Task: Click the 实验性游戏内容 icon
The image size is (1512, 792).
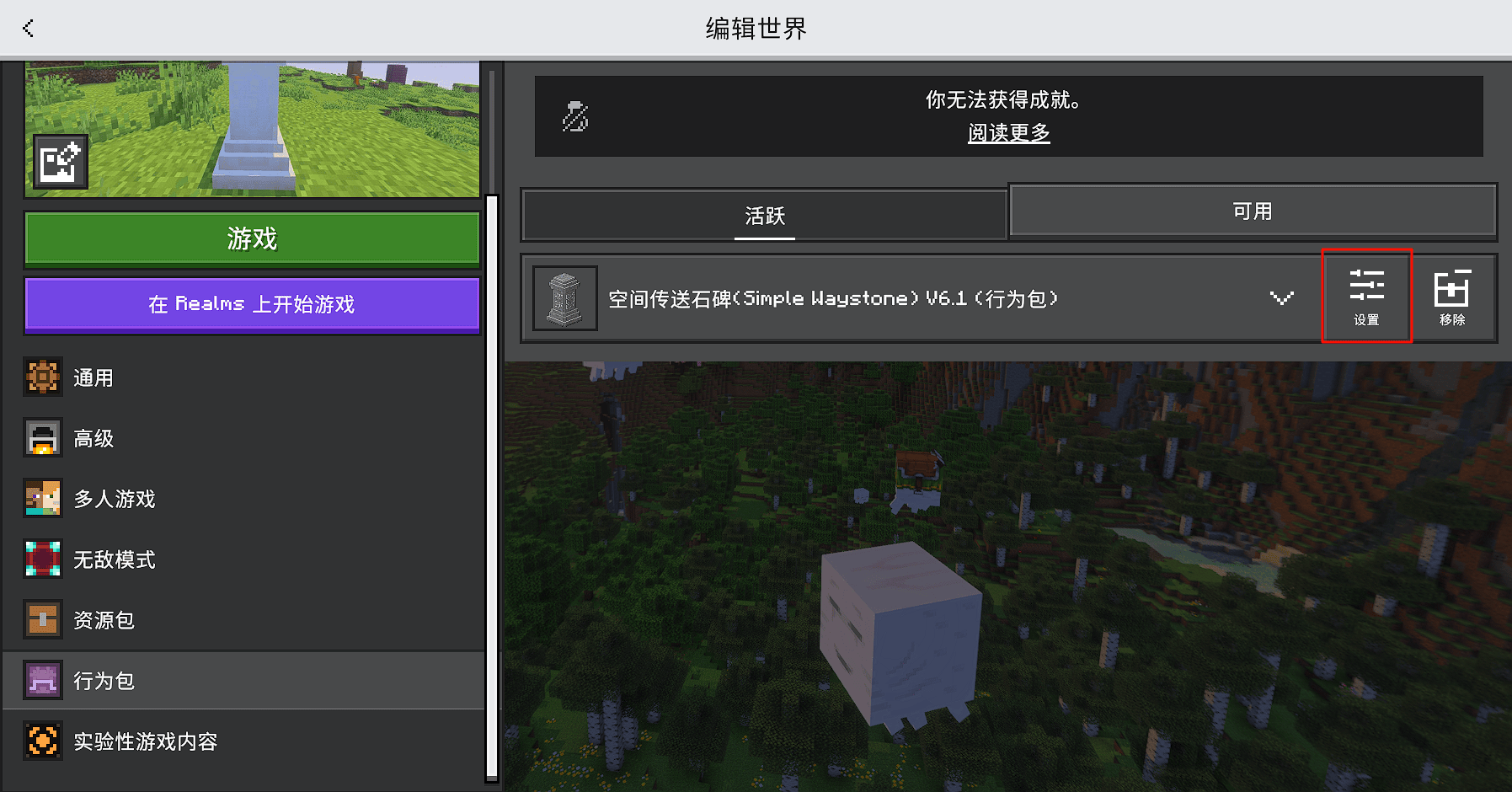Action: point(43,741)
